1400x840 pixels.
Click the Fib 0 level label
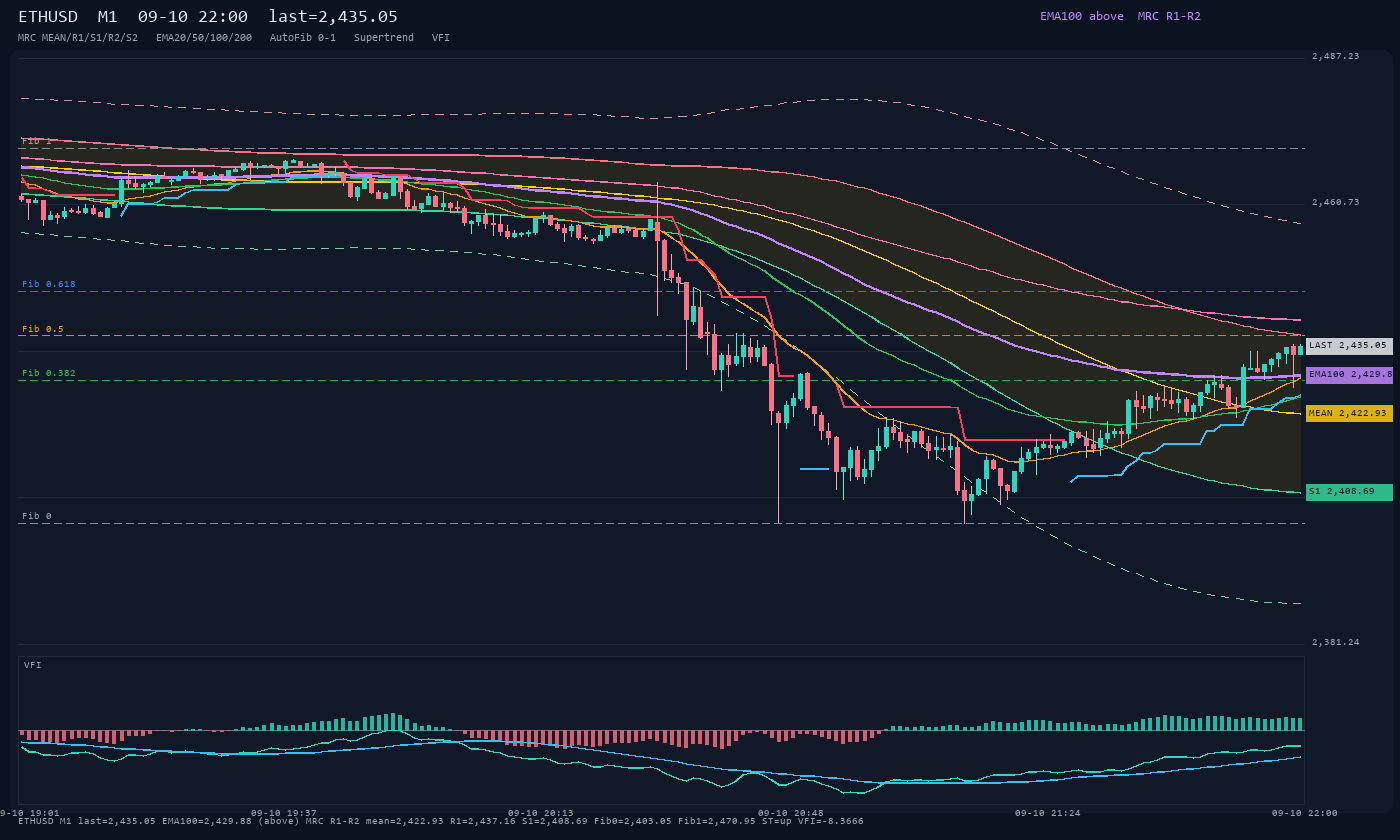(37, 516)
